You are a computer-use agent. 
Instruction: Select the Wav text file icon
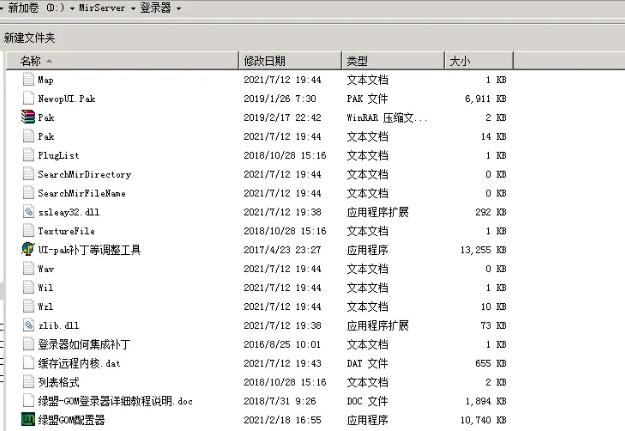[28, 268]
